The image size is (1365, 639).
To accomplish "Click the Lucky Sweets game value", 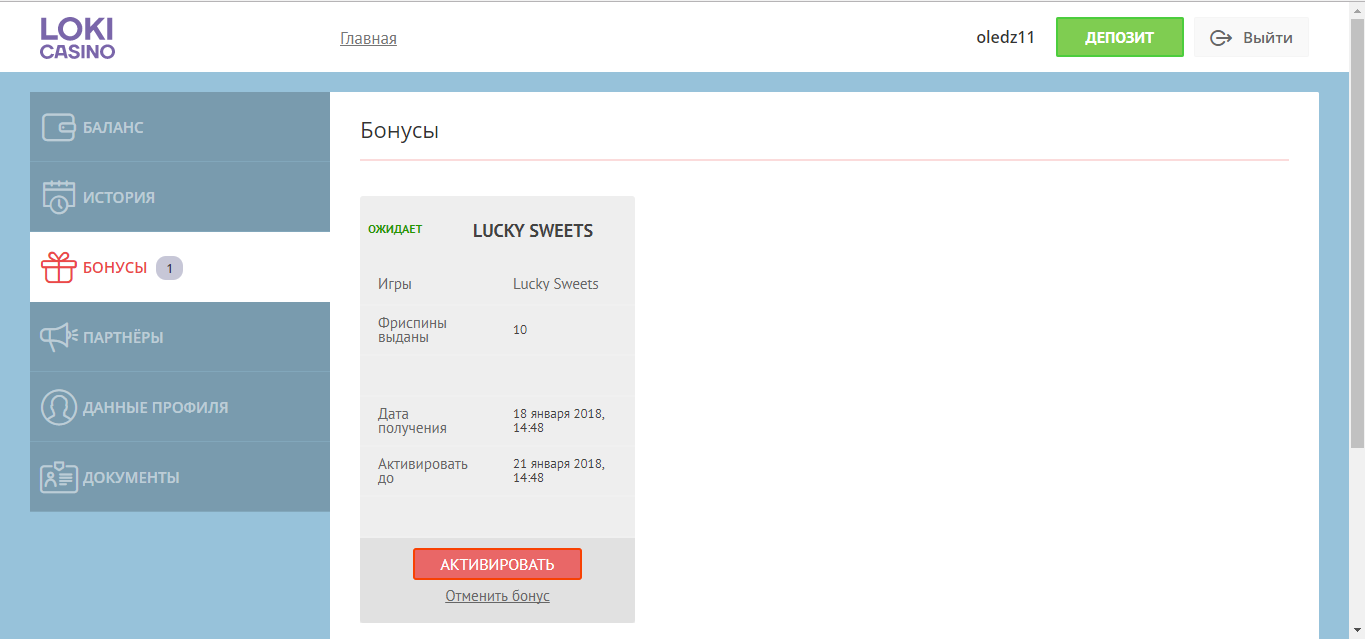I will [556, 284].
